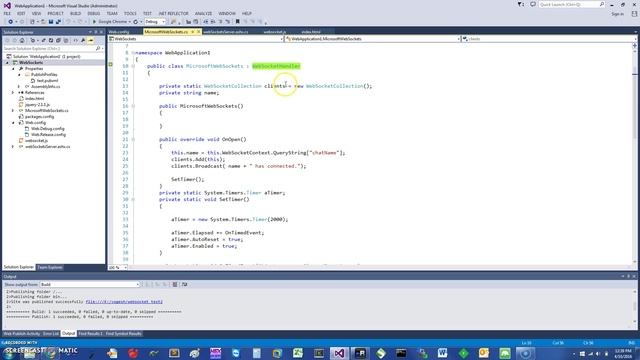Toggle word wrap in Output toolbar
Image resolution: width=640 pixels, height=360 pixels.
184,284
